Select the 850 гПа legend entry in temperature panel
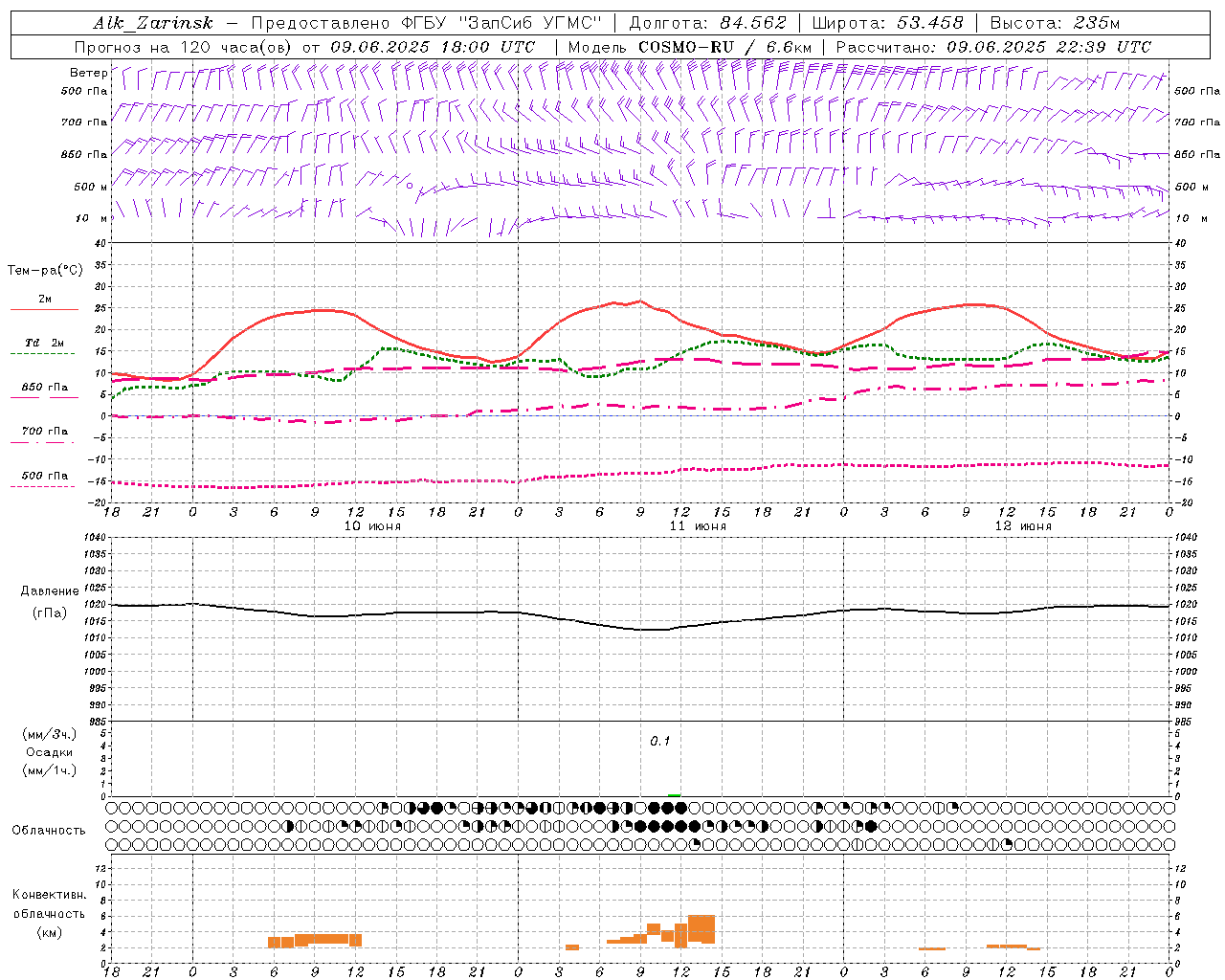Image resolution: width=1225 pixels, height=980 pixels. (x=44, y=388)
